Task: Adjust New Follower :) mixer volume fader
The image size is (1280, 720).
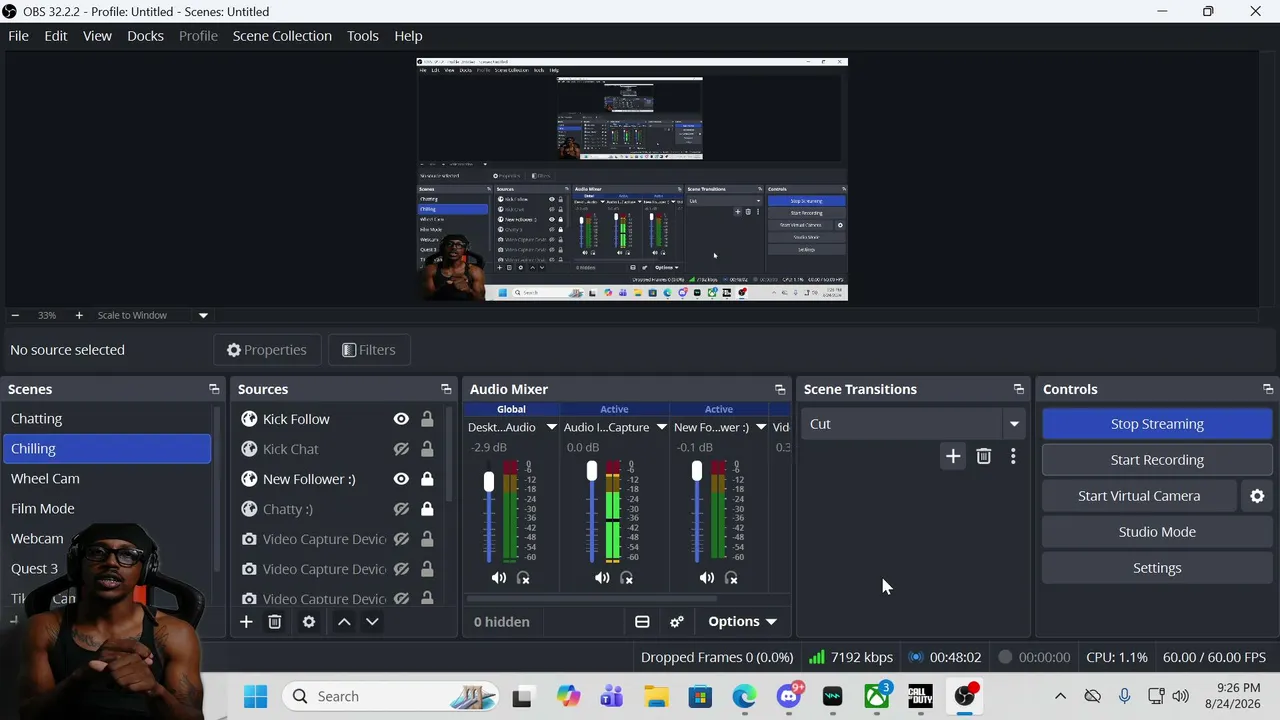Action: 697,471
